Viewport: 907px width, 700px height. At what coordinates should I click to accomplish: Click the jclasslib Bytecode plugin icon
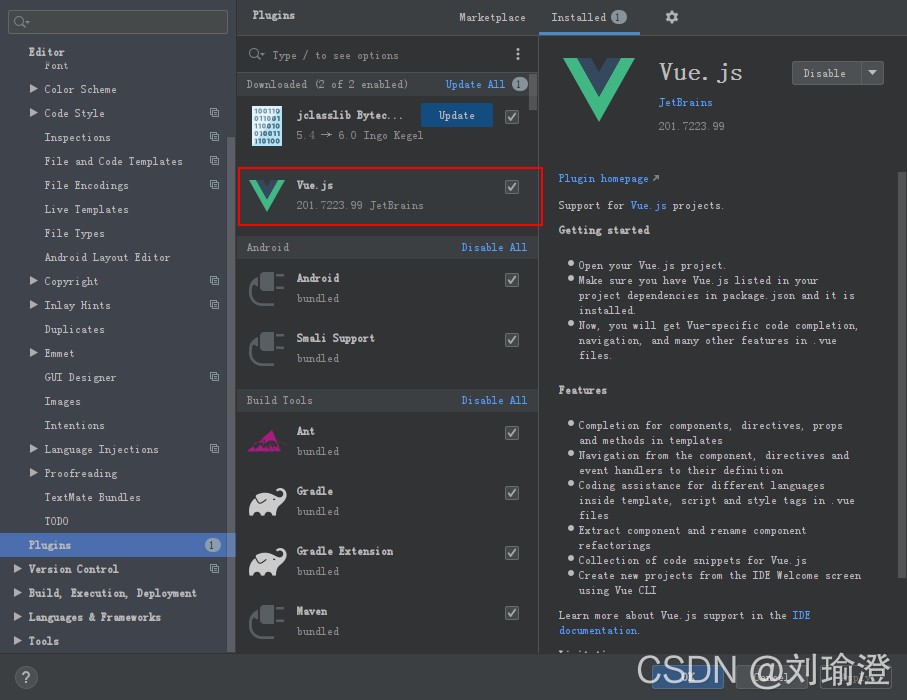click(x=267, y=126)
